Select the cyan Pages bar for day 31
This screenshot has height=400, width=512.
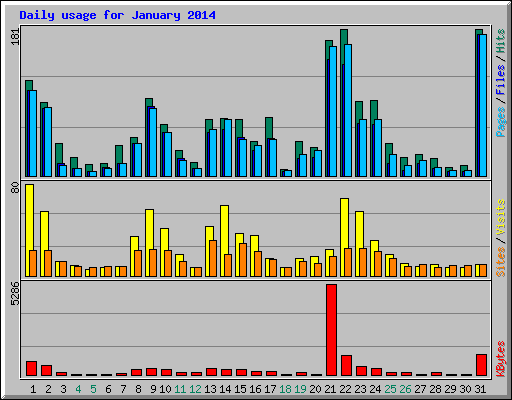coord(483,105)
